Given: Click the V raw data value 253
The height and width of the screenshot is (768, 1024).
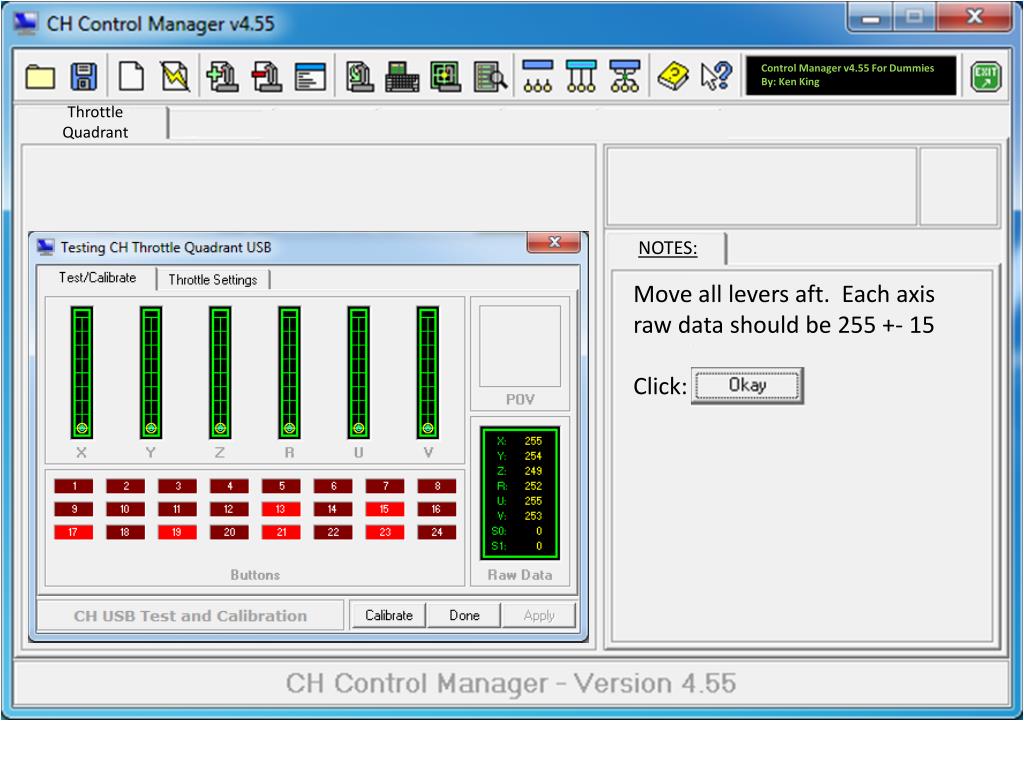Looking at the screenshot, I should tap(533, 516).
